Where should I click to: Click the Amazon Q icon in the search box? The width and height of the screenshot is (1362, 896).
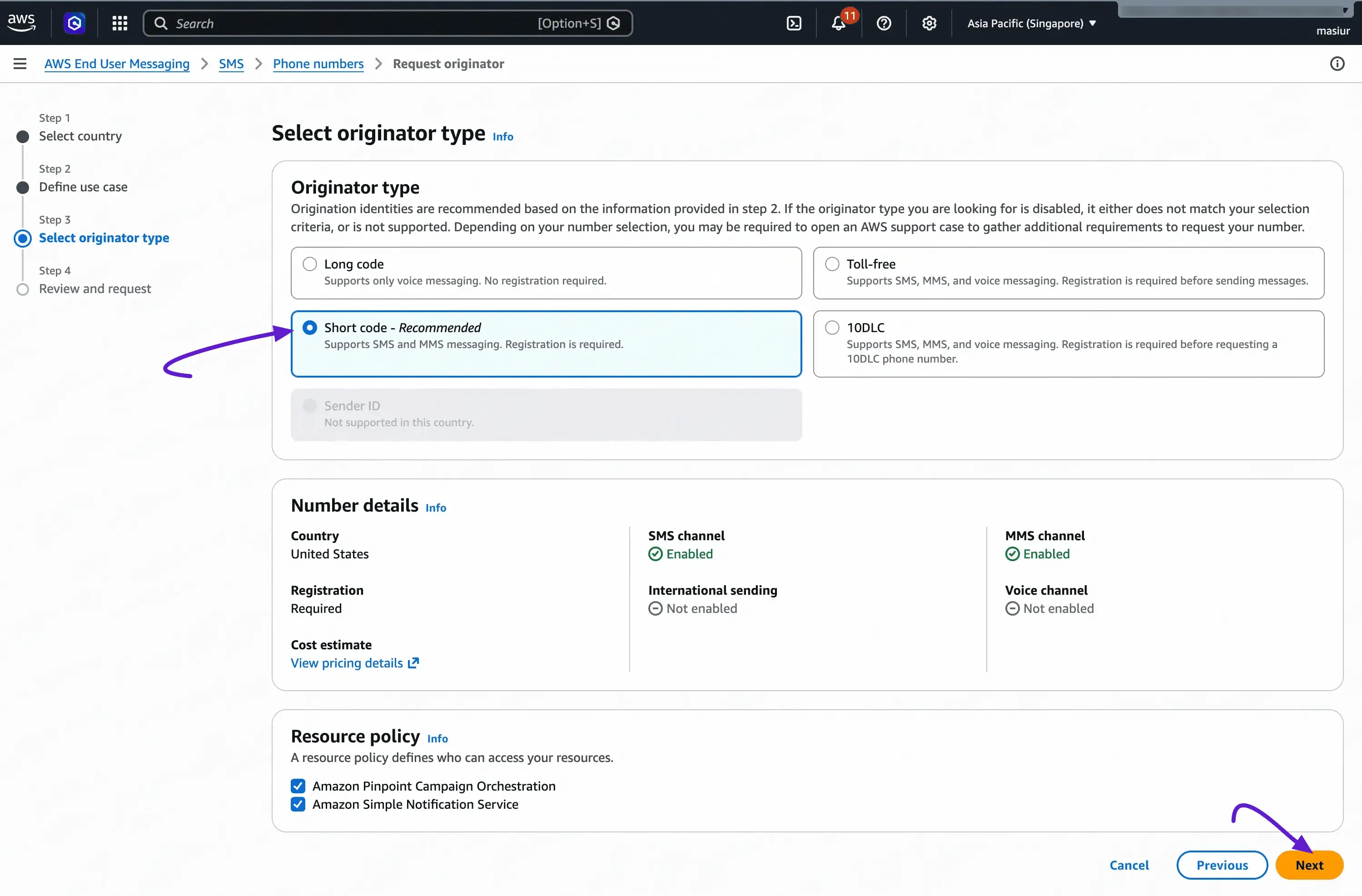tap(613, 23)
